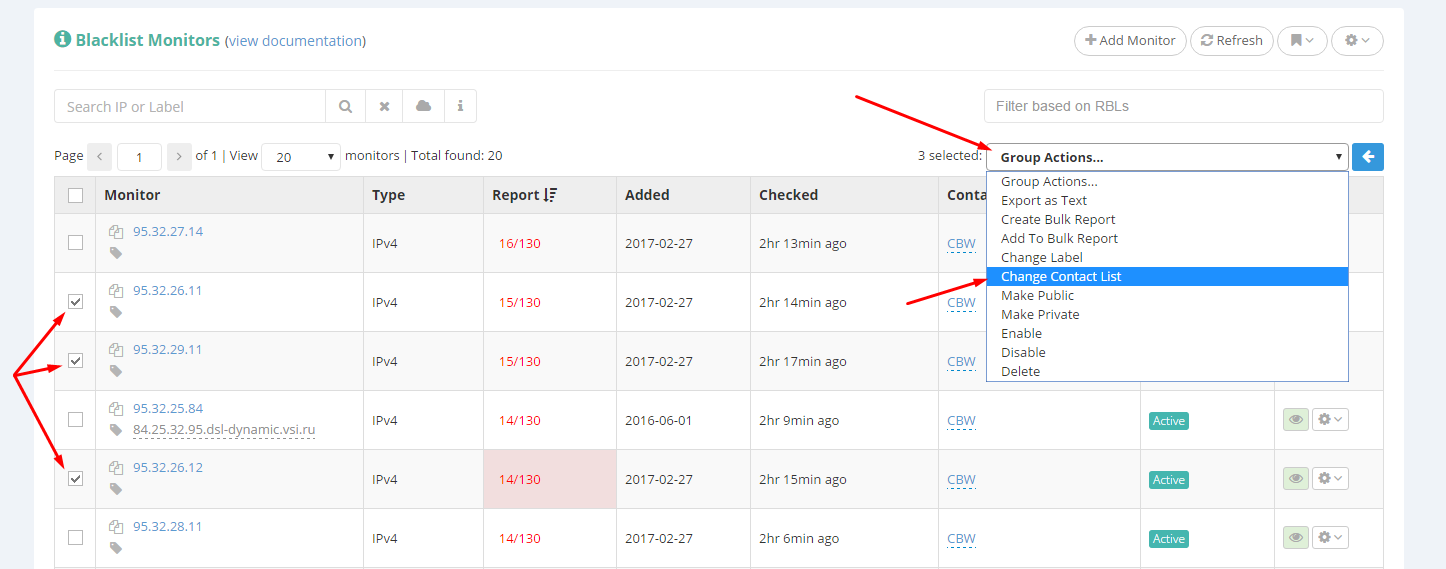
Task: Click tag icon under 95.32.27.14
Action: pos(116,253)
